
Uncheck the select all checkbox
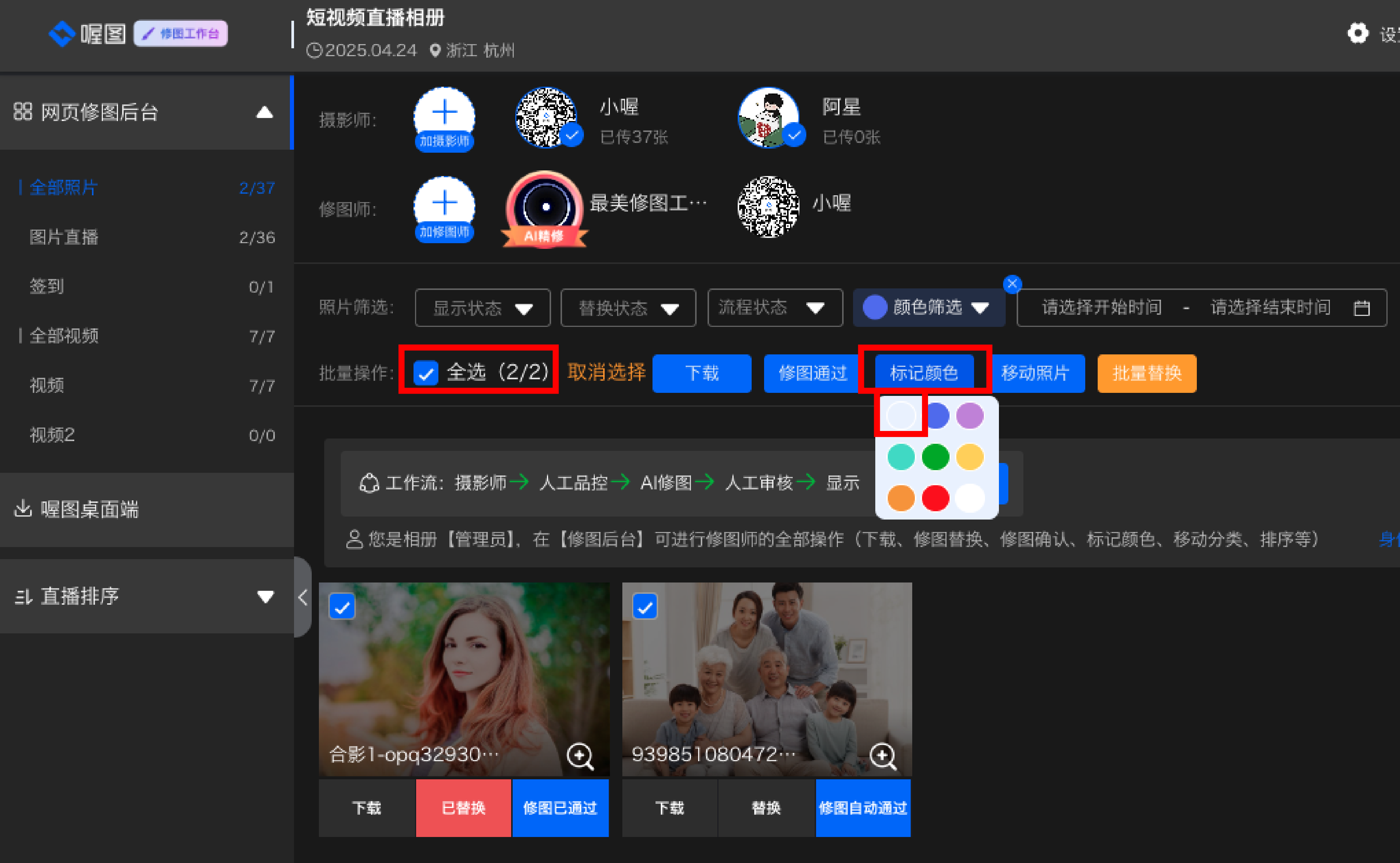click(426, 373)
